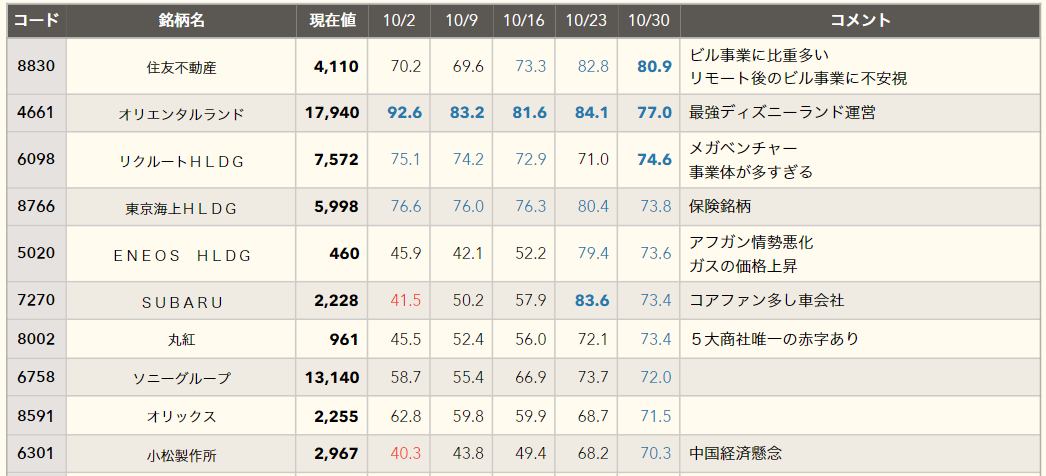This screenshot has width=1046, height=476.
Task: Click the 銘柄名 column header
Action: point(181,21)
